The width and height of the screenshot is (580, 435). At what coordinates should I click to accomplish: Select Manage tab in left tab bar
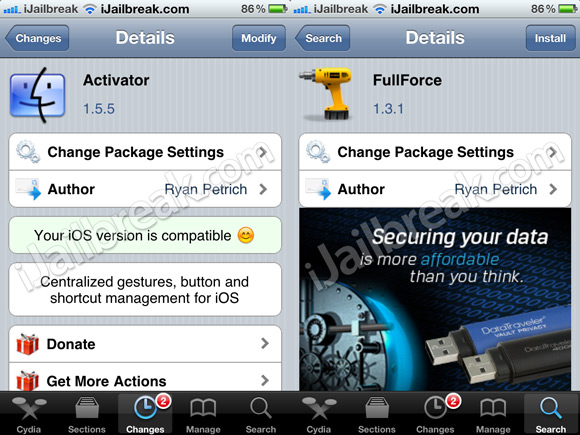click(203, 414)
